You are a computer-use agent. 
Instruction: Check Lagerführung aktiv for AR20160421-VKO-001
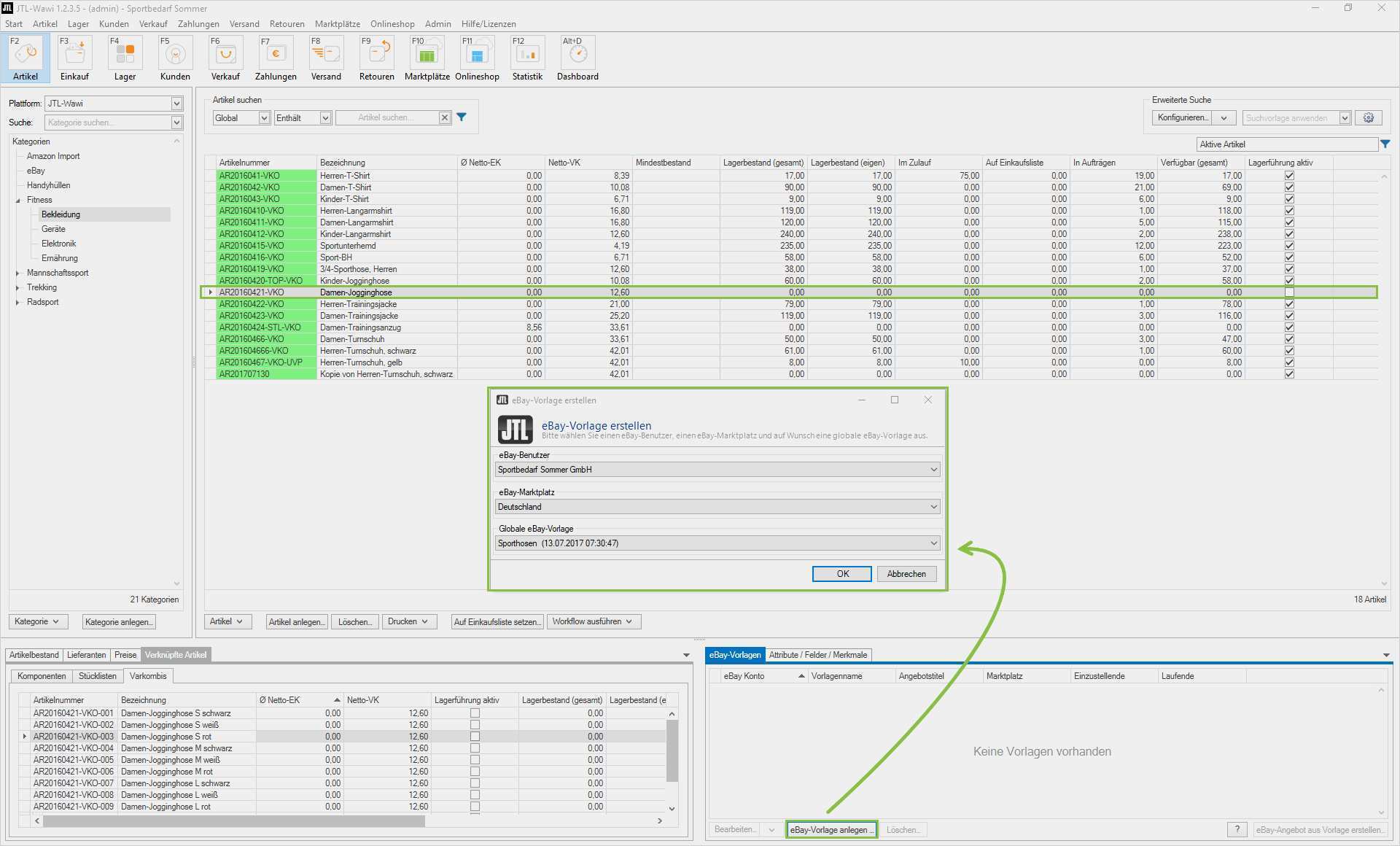(x=475, y=713)
